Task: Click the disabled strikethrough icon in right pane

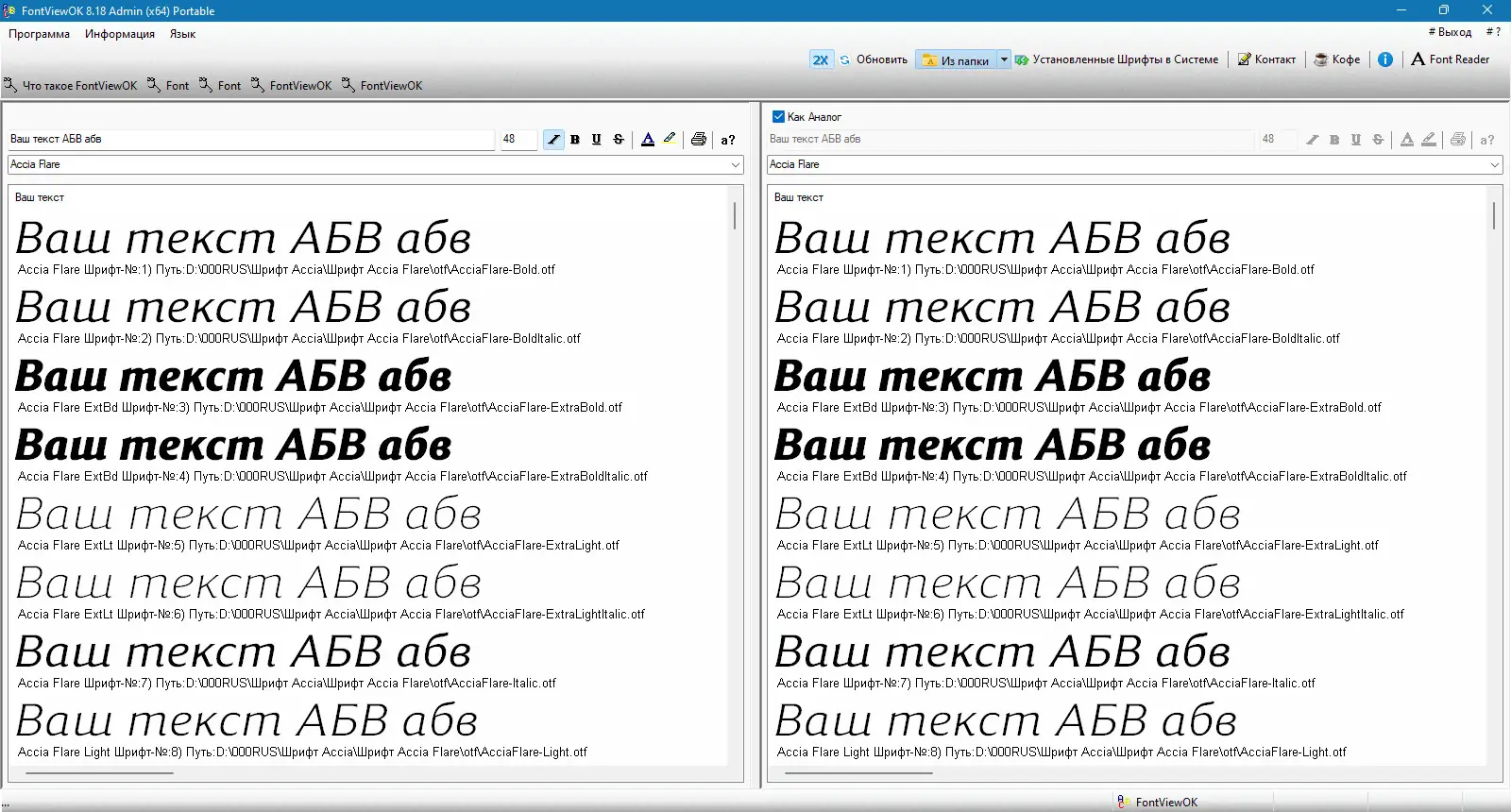Action: pyautogui.click(x=1378, y=140)
